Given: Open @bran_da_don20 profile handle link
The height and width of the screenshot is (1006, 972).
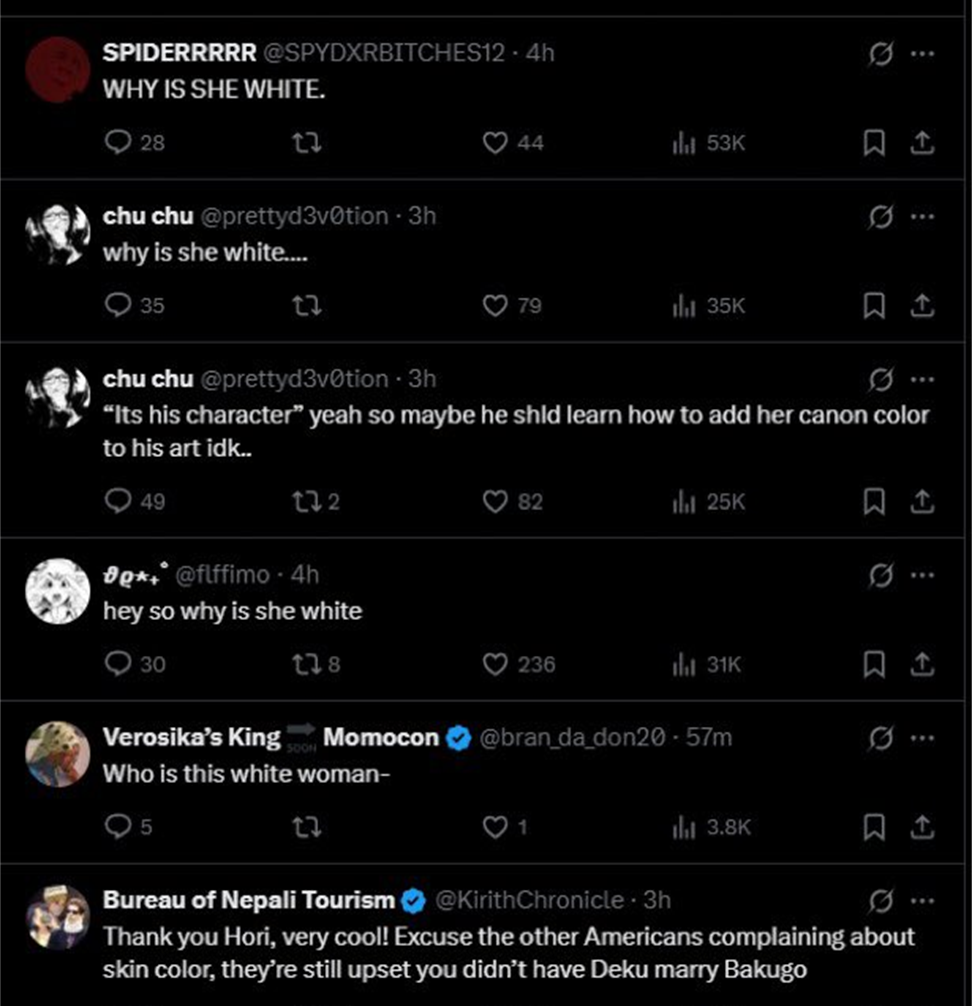Looking at the screenshot, I should (x=572, y=738).
